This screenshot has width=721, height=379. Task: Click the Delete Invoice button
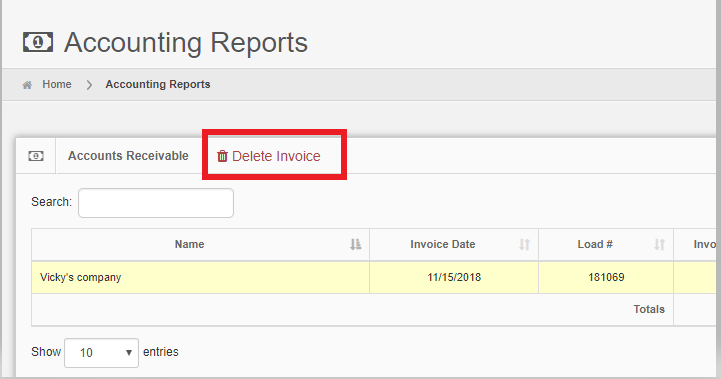point(269,156)
